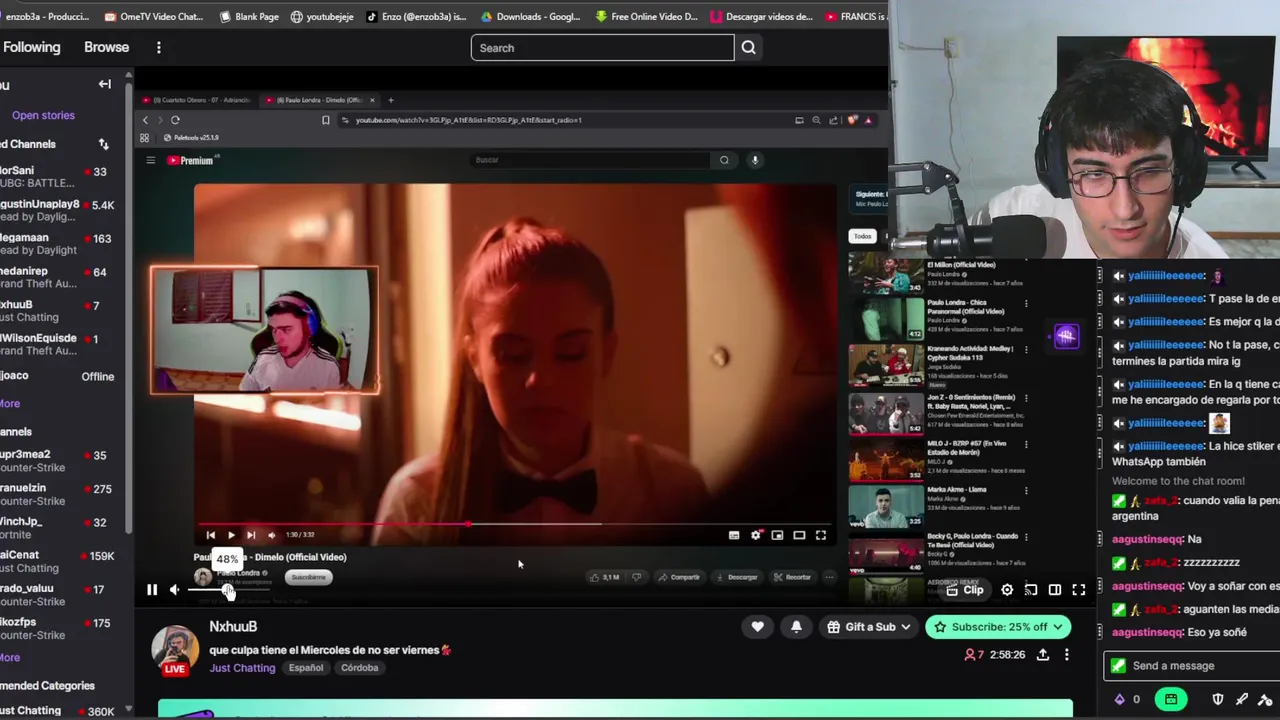Create a clip with the Clip button
Viewport: 1280px width, 720px height.
tap(965, 590)
